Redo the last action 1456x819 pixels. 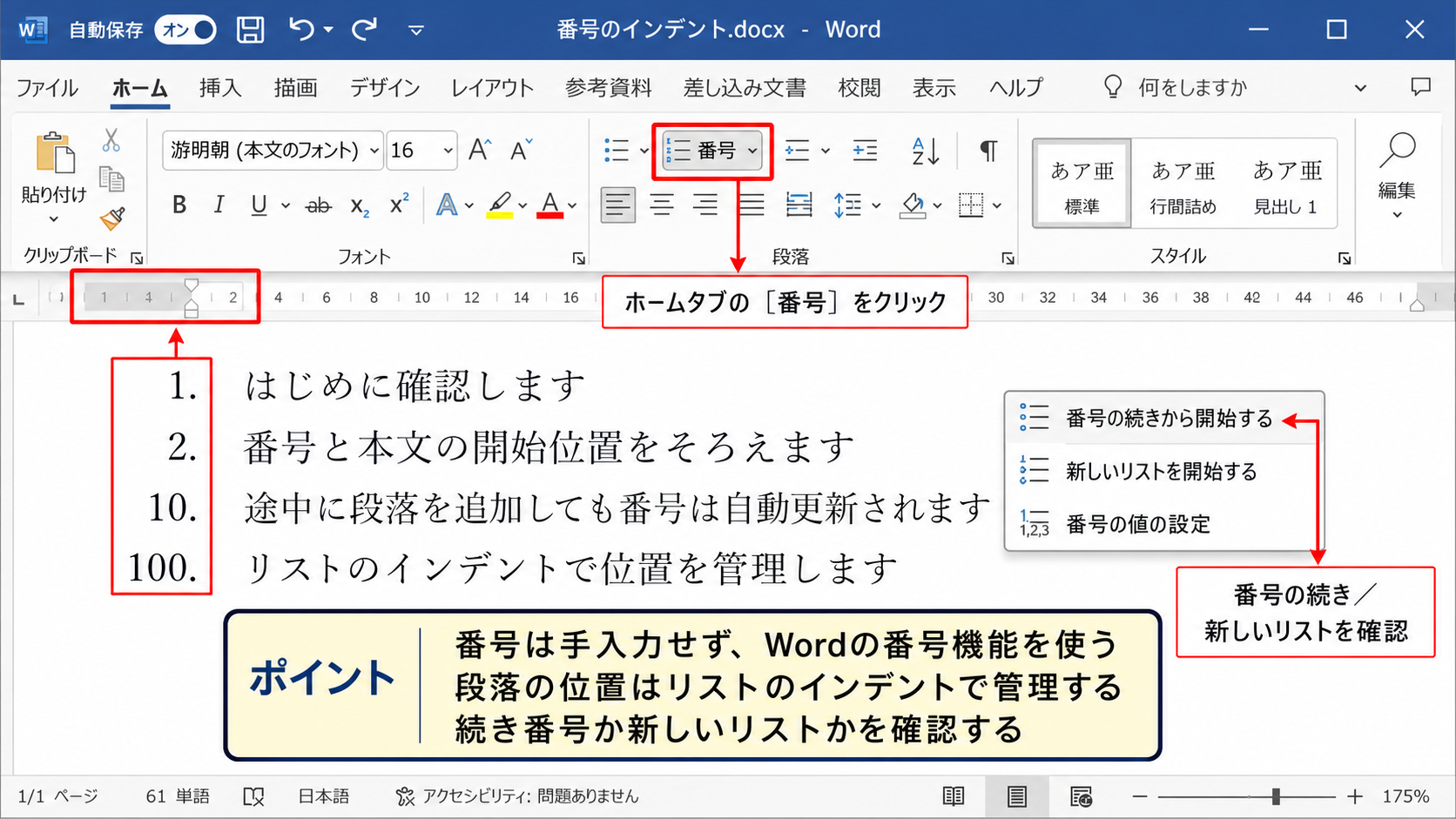365,30
